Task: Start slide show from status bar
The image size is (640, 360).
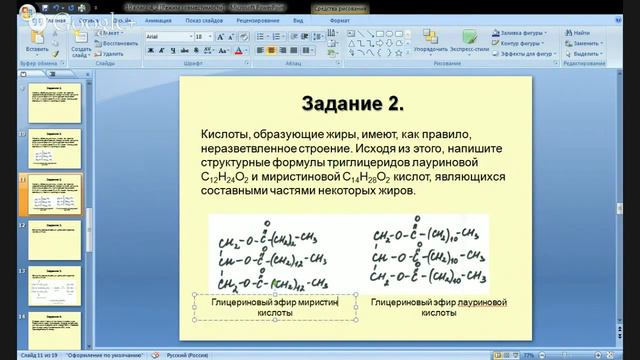Action: click(516, 356)
